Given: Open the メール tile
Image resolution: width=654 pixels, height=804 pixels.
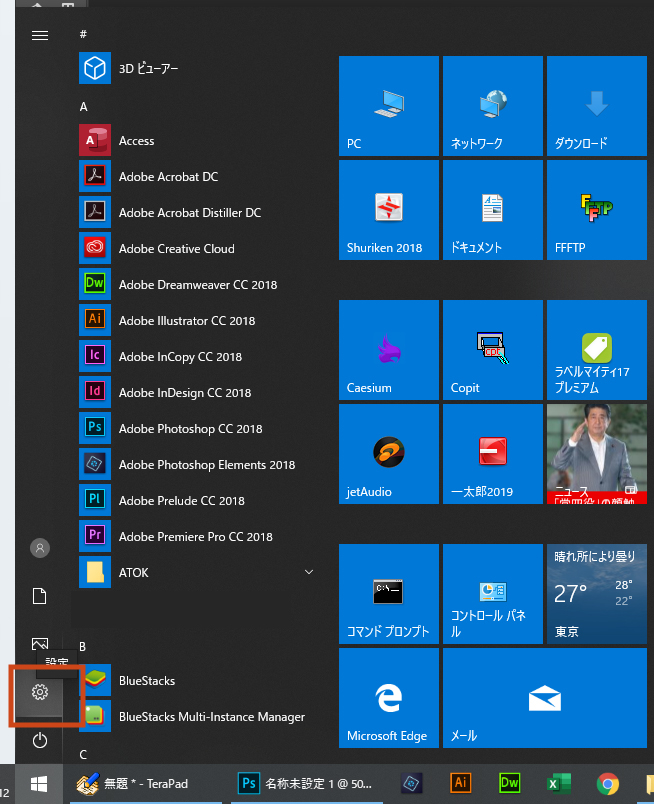Looking at the screenshot, I should click(x=545, y=698).
